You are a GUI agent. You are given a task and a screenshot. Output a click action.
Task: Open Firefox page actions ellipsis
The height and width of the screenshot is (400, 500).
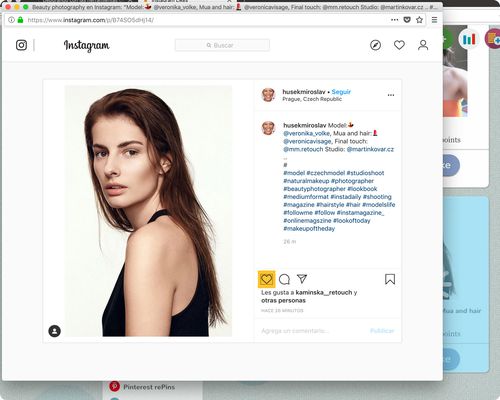tap(394, 20)
